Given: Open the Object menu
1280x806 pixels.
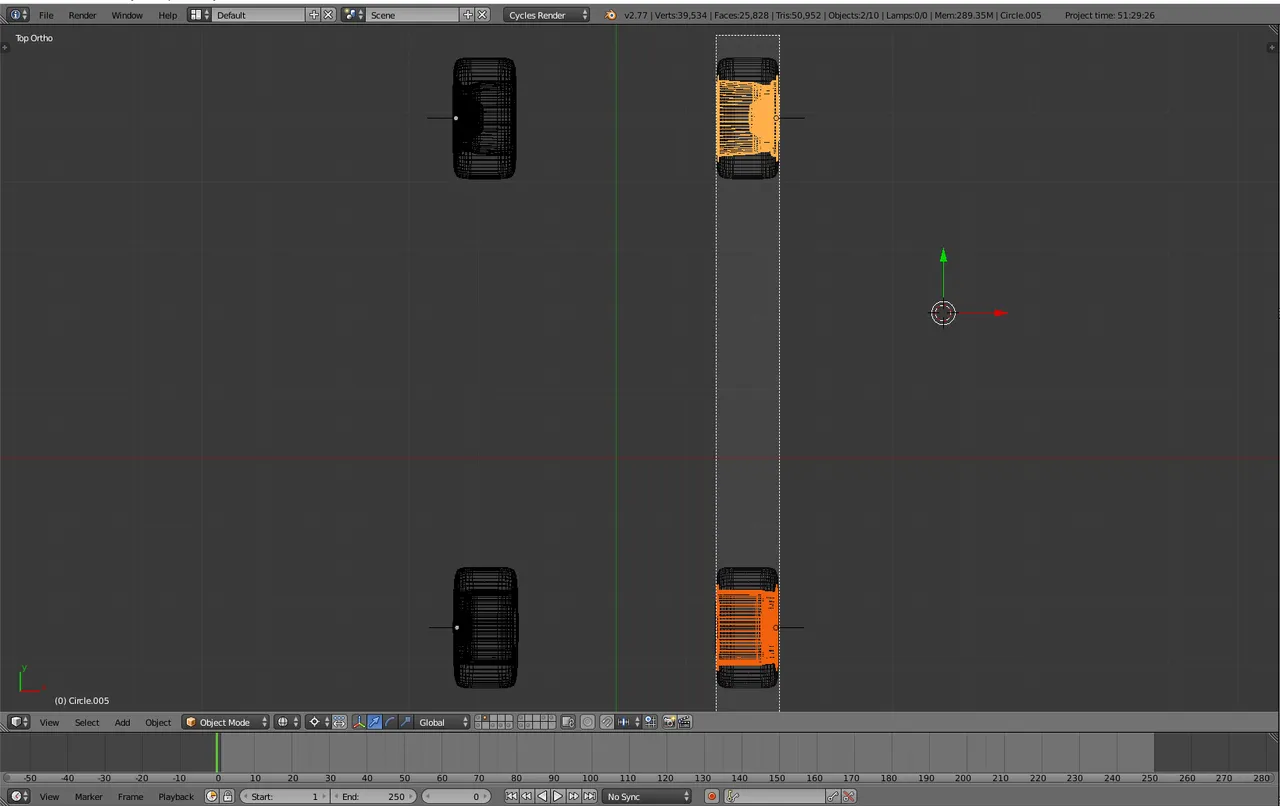Looking at the screenshot, I should tap(158, 722).
